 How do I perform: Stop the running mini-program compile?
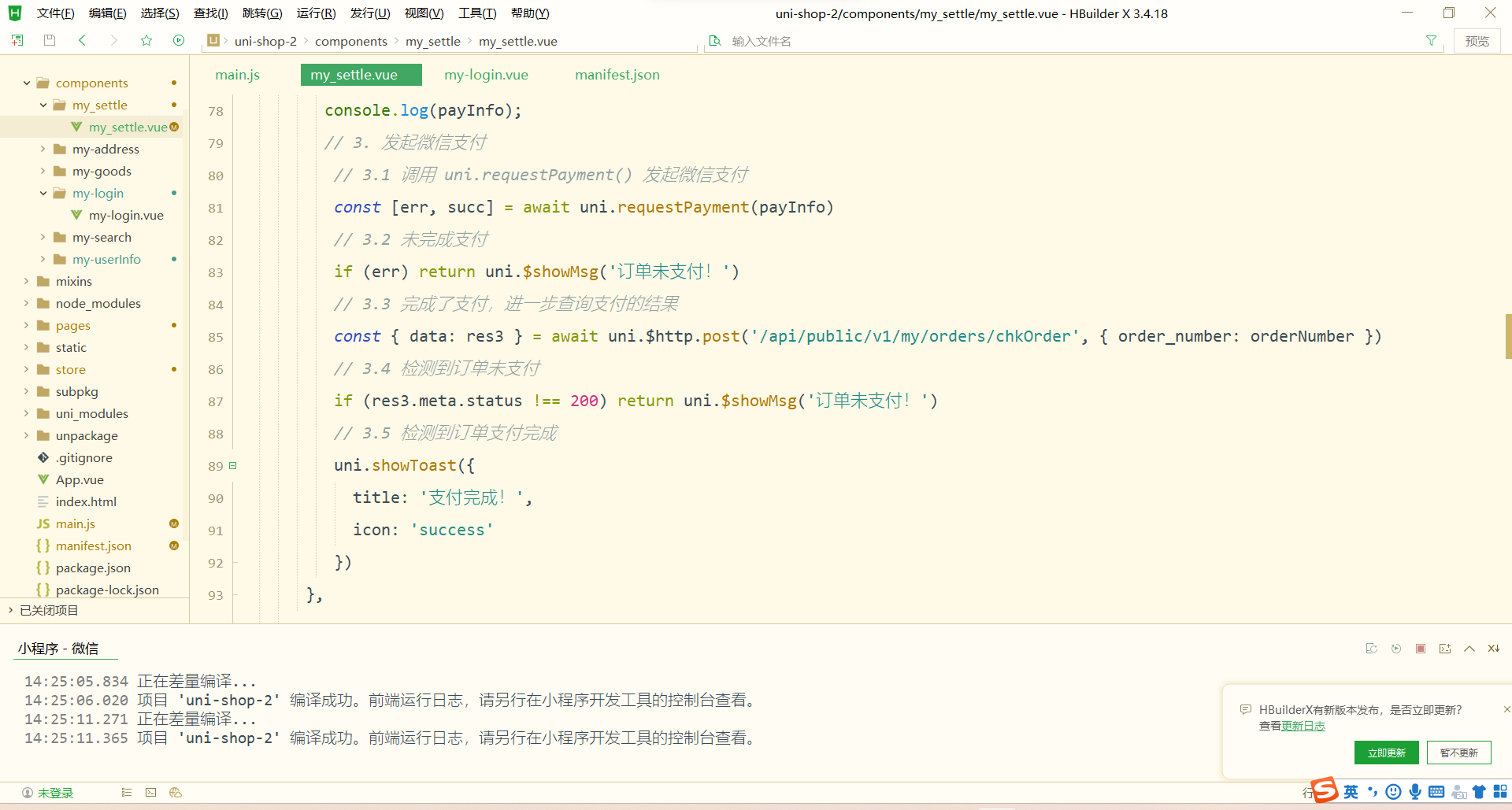(1421, 649)
